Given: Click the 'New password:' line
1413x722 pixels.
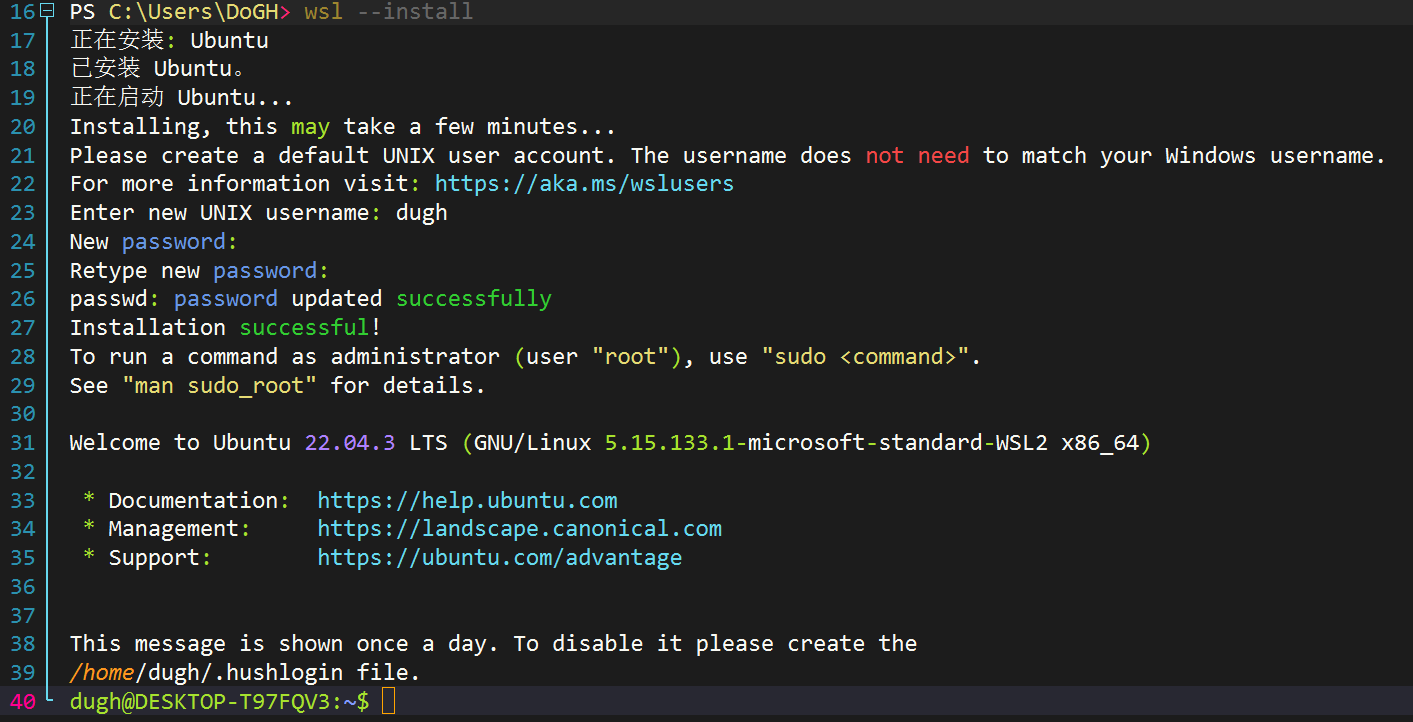Looking at the screenshot, I should click(x=154, y=242).
